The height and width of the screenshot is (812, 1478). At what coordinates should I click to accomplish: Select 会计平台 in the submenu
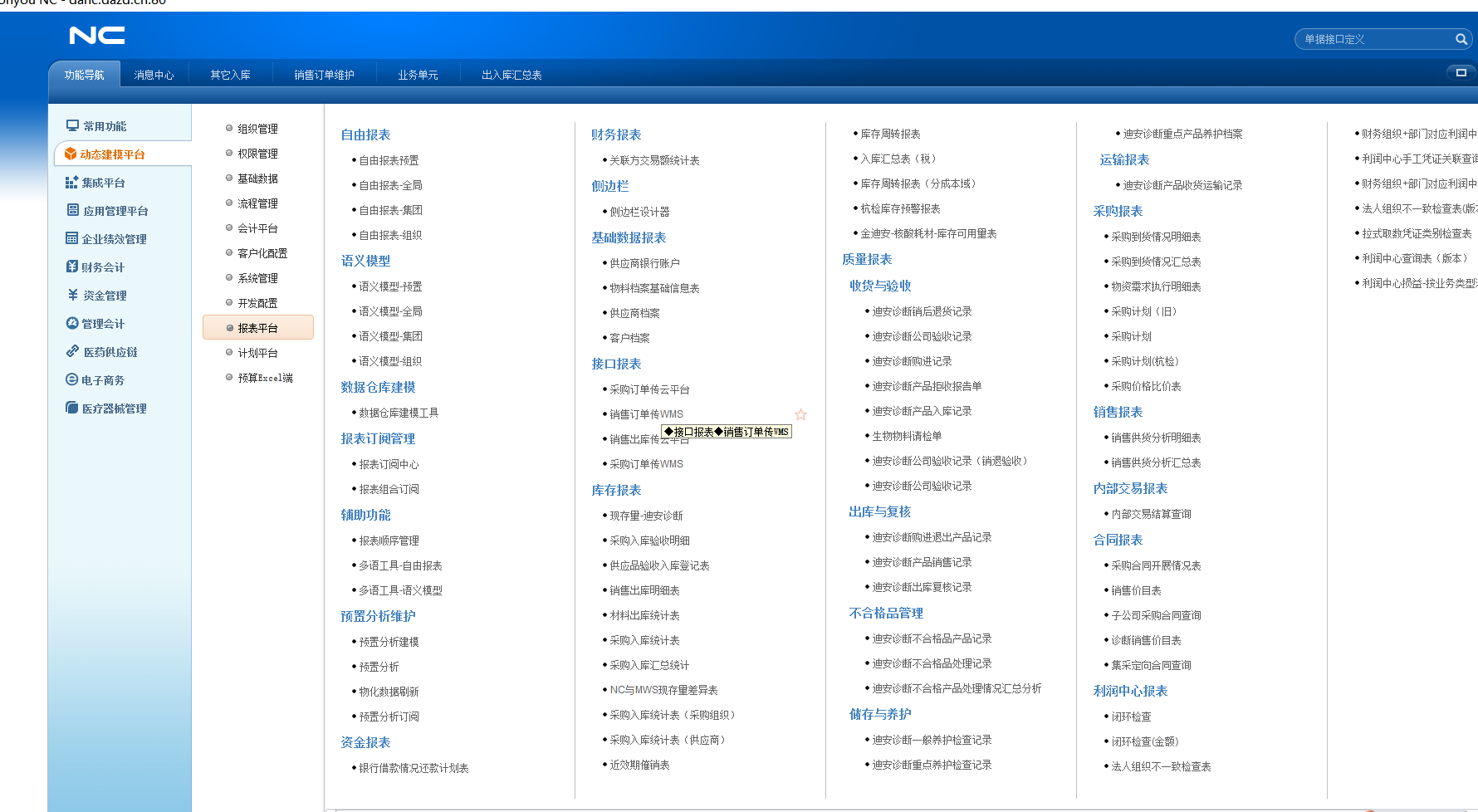(257, 228)
